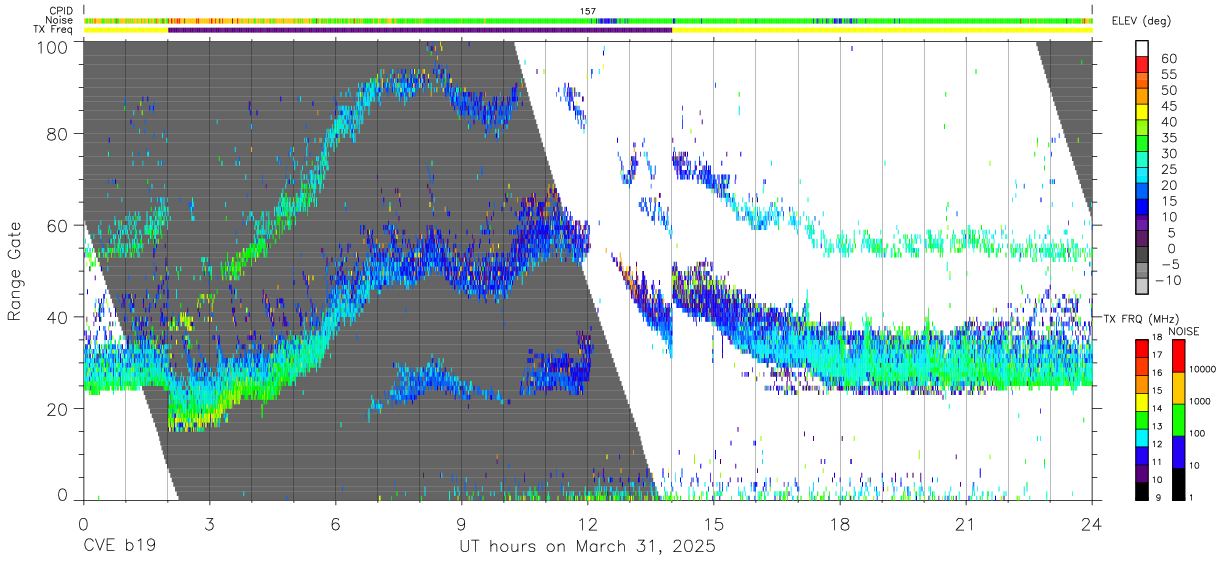Click the 6 tick label on UT hours axis
The image size is (1228, 567).
point(335,523)
